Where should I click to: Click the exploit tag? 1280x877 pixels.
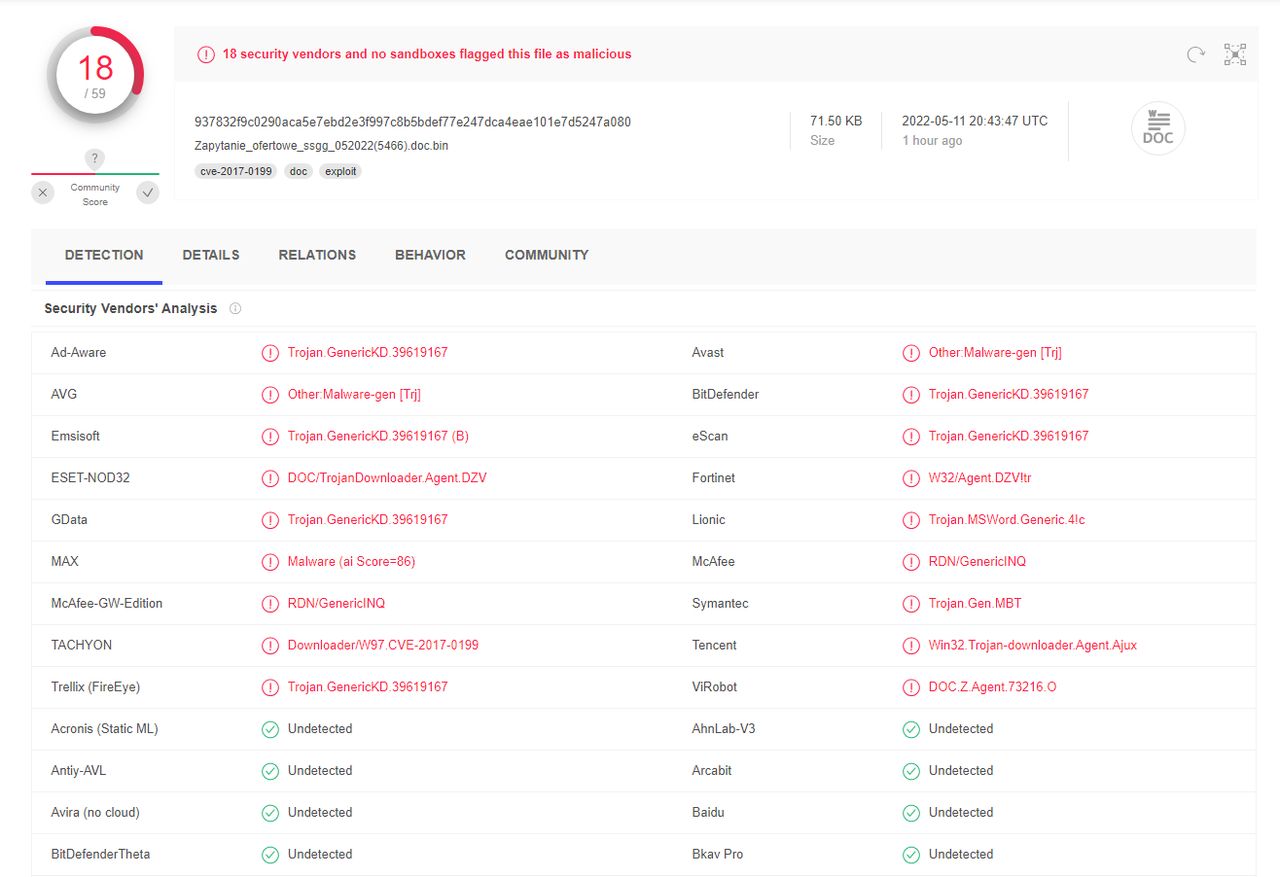point(340,171)
